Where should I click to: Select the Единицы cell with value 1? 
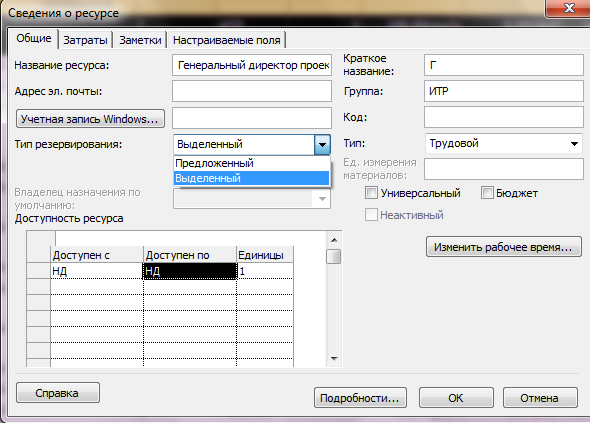pyautogui.click(x=265, y=271)
